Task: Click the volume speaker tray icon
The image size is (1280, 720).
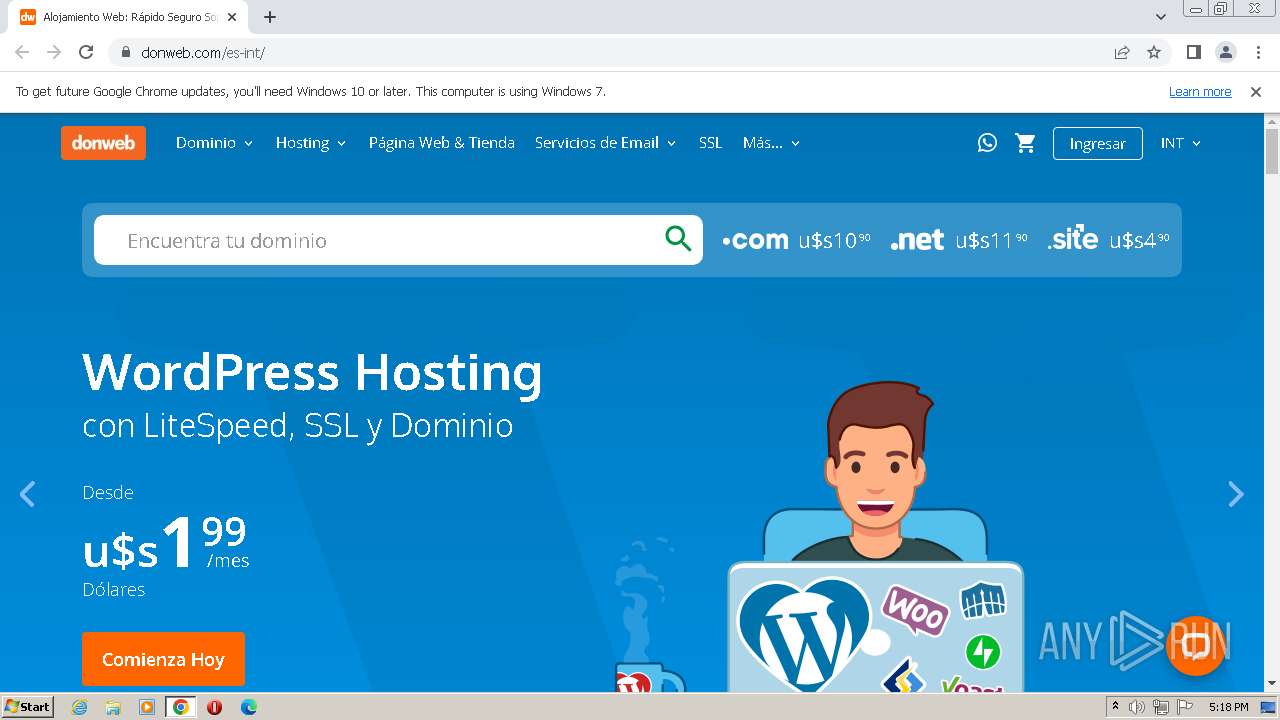Action: click(x=1137, y=707)
